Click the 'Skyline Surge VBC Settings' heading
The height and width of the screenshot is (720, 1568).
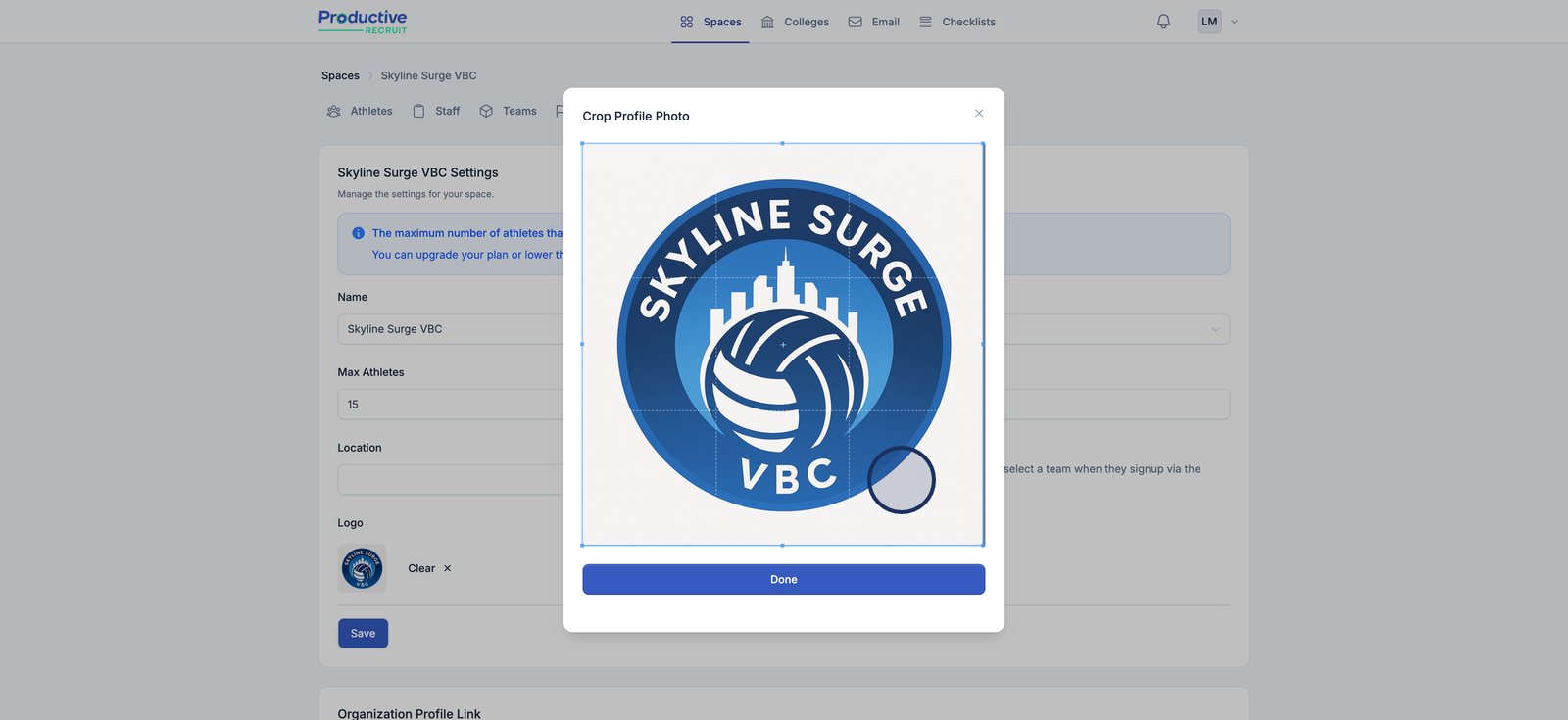click(x=417, y=172)
